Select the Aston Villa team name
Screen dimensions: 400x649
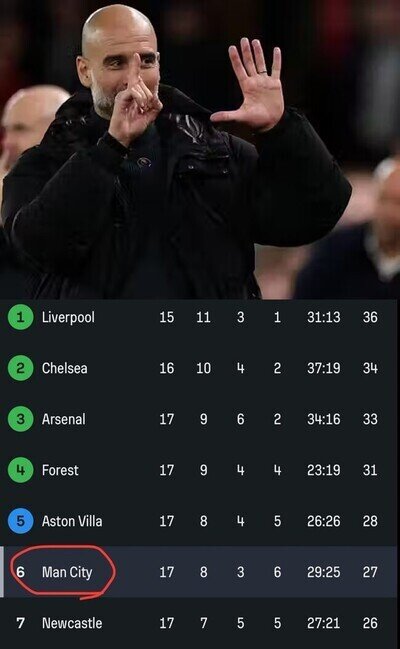(72, 521)
